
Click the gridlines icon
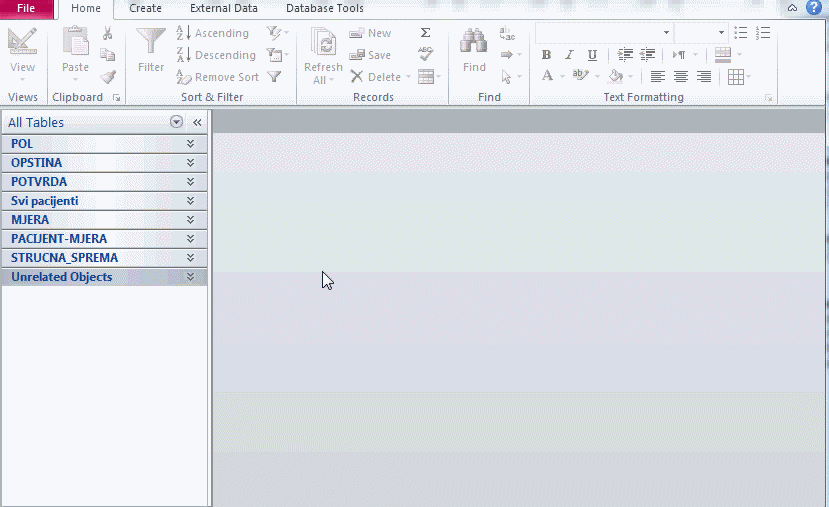click(735, 77)
